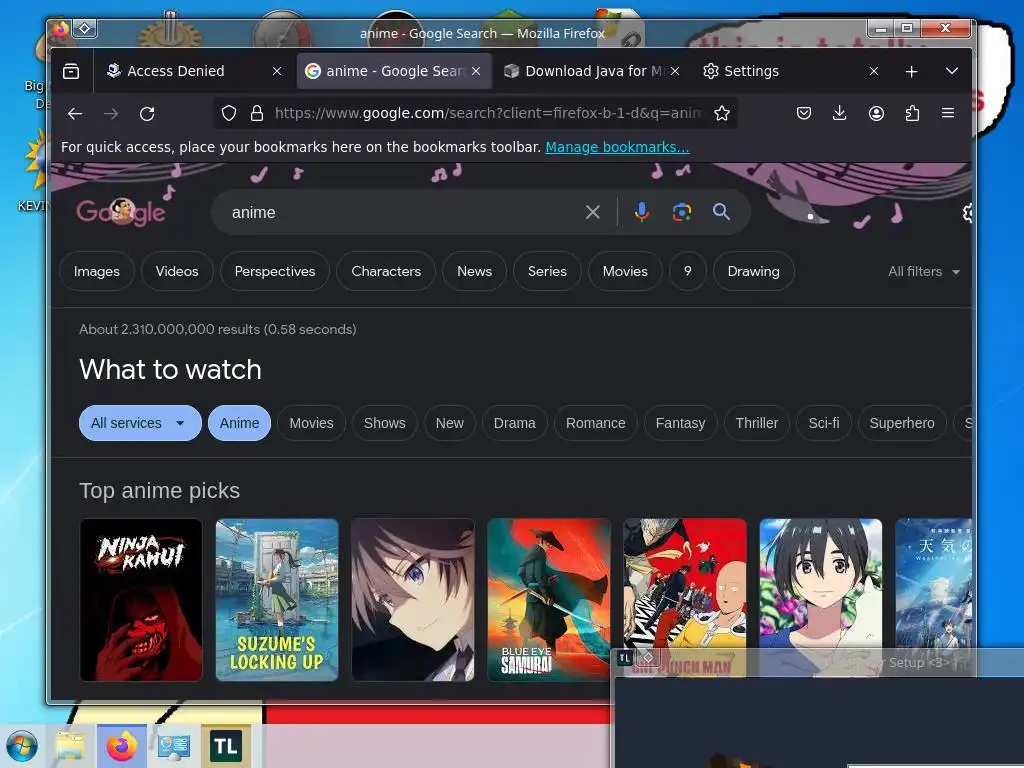This screenshot has height=768, width=1024.
Task: Expand the All filters dropdown
Action: coord(923,272)
